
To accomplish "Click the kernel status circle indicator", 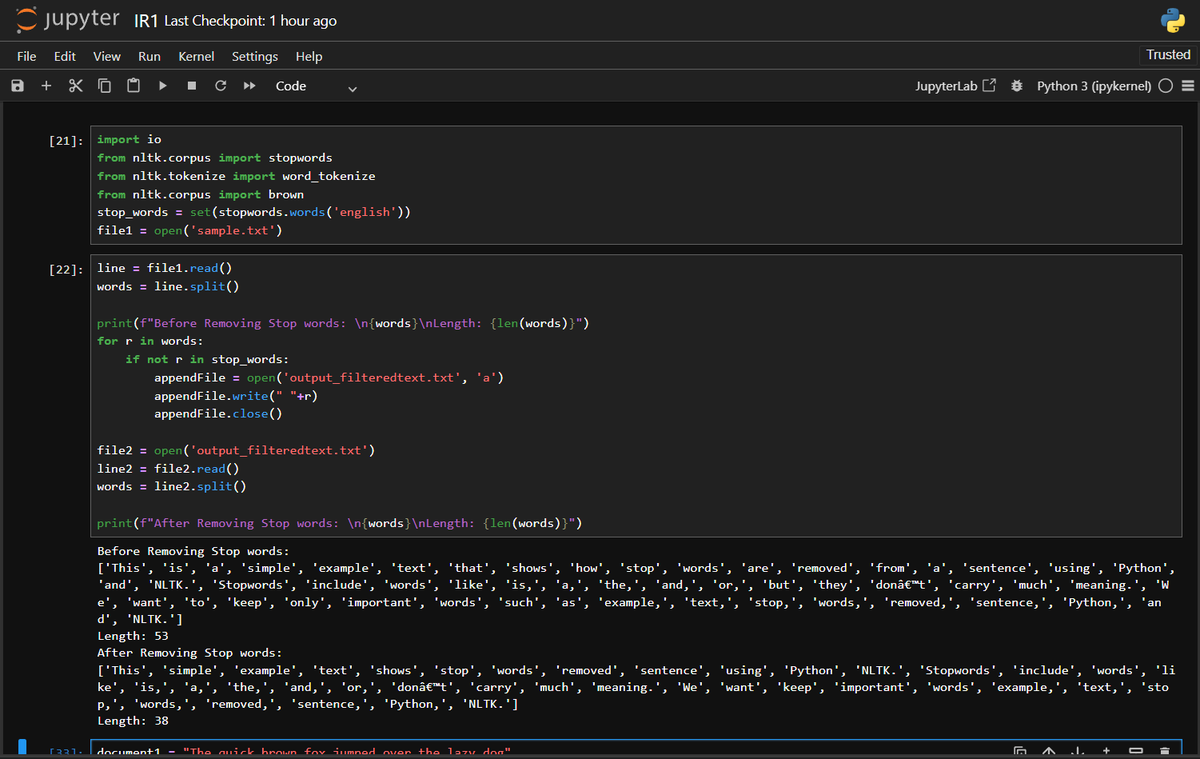I will pyautogui.click(x=1165, y=86).
